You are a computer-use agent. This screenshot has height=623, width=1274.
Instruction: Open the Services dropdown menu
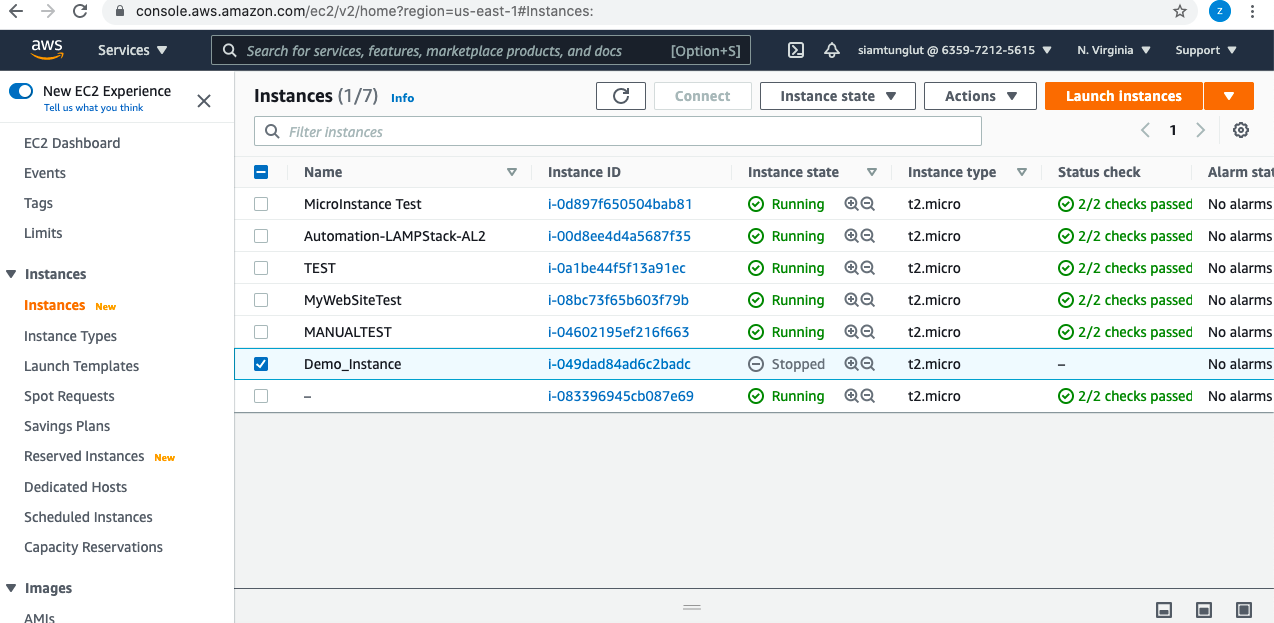pyautogui.click(x=132, y=50)
